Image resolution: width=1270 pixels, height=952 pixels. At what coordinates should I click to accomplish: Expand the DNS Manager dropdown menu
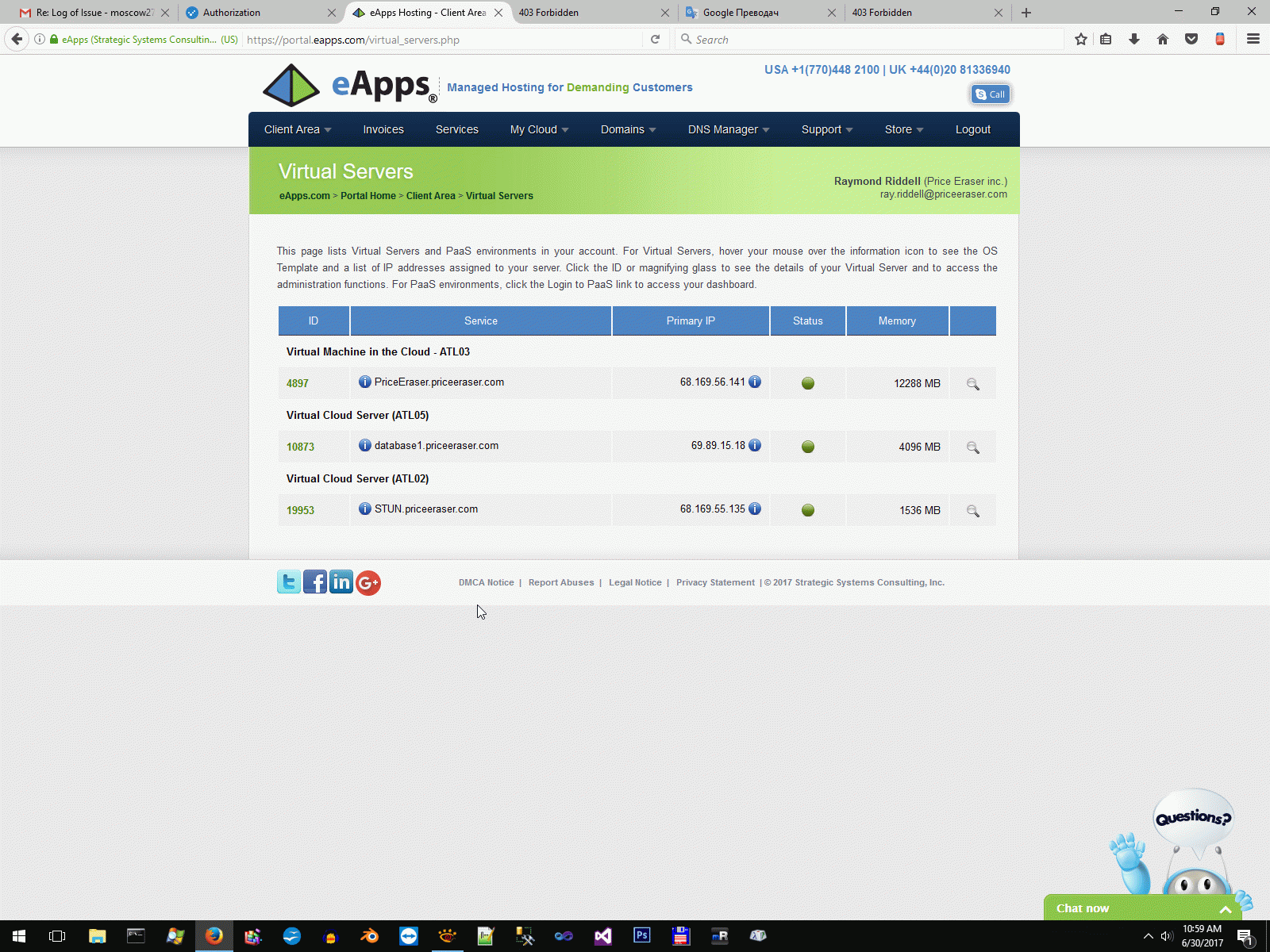729,129
